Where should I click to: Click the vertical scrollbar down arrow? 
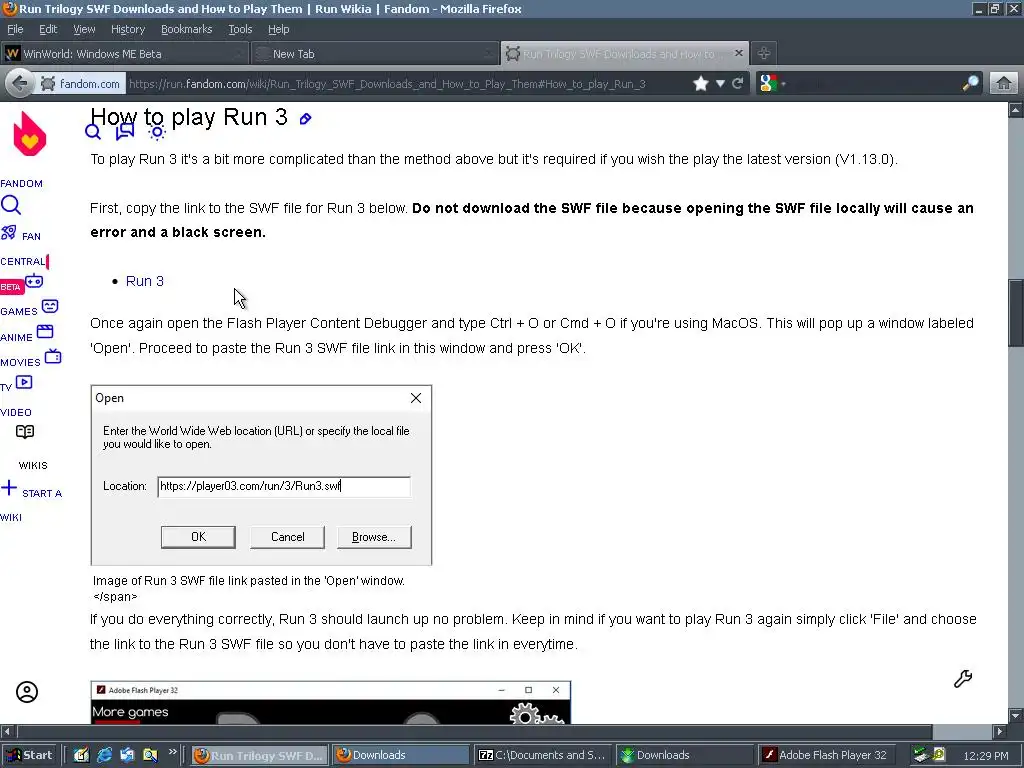(x=1016, y=716)
